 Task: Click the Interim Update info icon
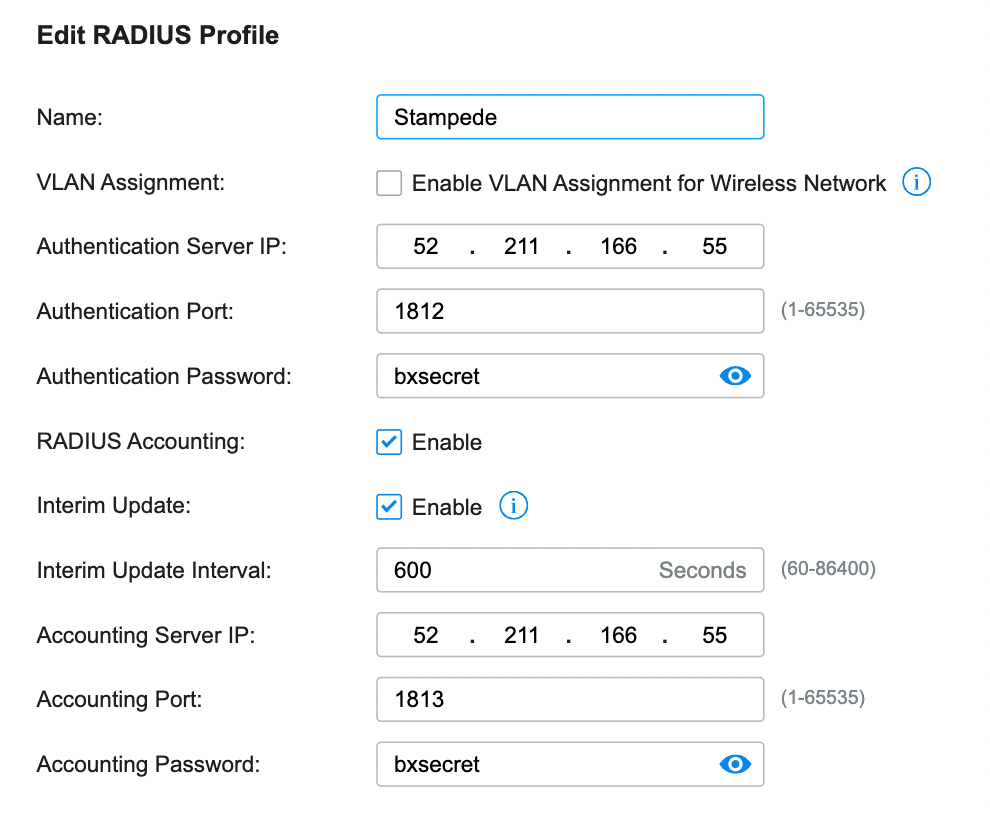tap(513, 506)
